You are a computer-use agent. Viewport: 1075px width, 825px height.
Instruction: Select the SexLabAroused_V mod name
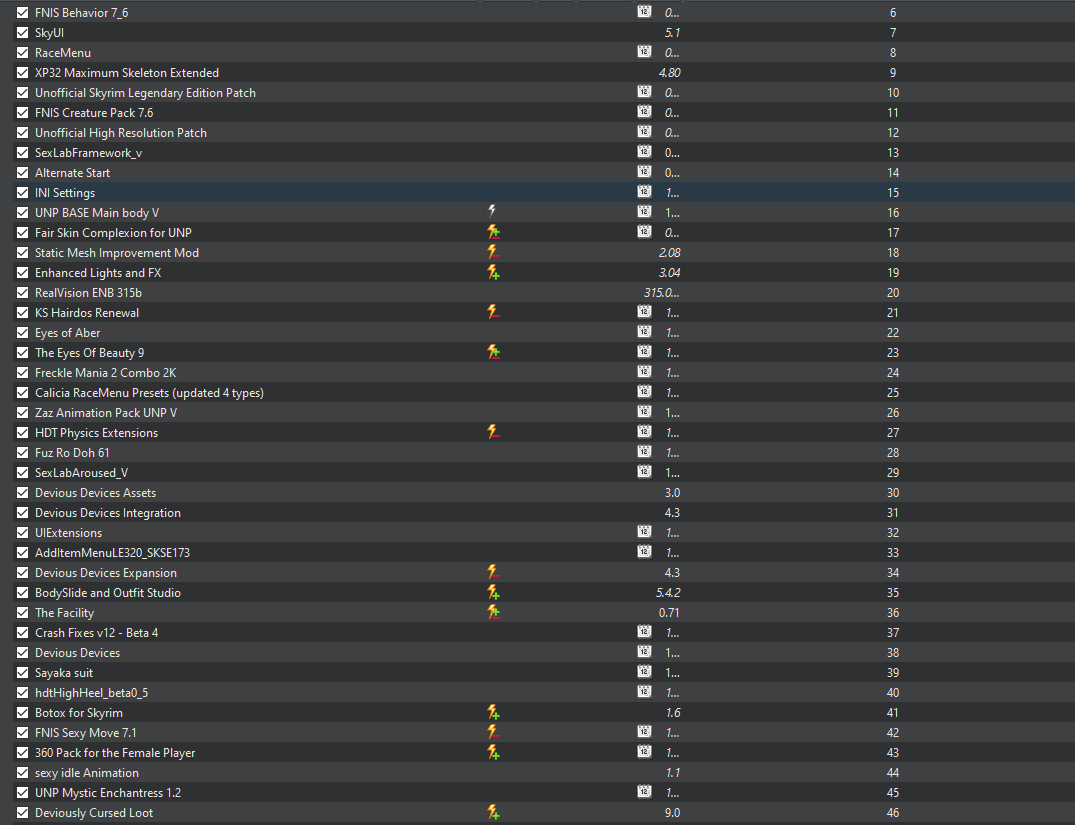tap(82, 473)
